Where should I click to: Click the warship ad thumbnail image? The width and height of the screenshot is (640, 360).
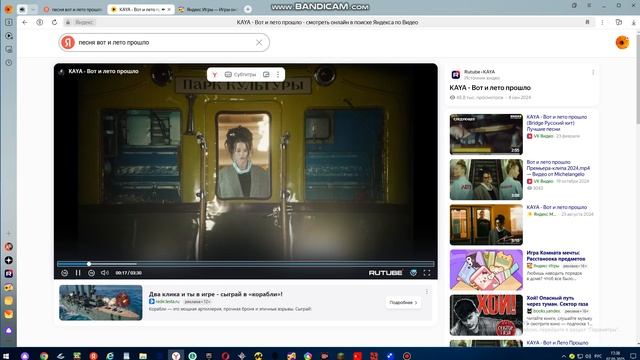(101, 302)
